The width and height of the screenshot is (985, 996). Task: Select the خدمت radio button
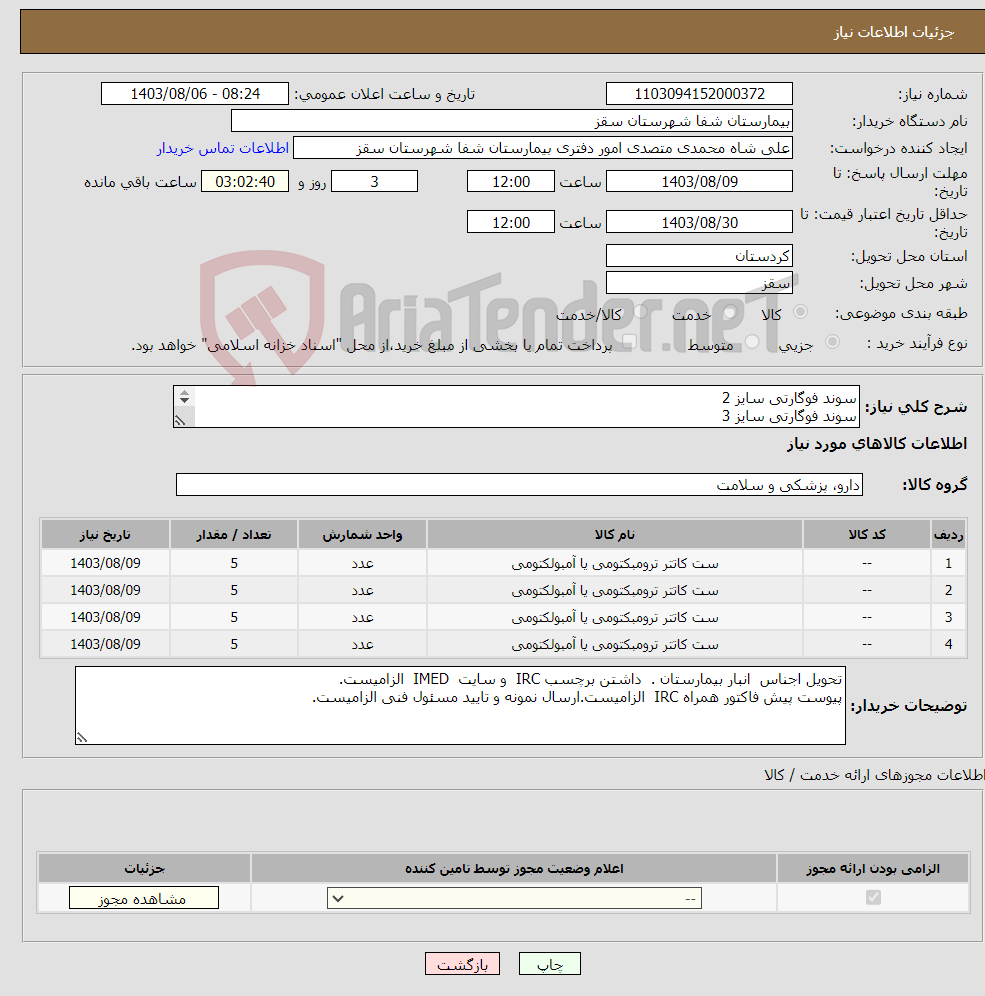tap(730, 312)
